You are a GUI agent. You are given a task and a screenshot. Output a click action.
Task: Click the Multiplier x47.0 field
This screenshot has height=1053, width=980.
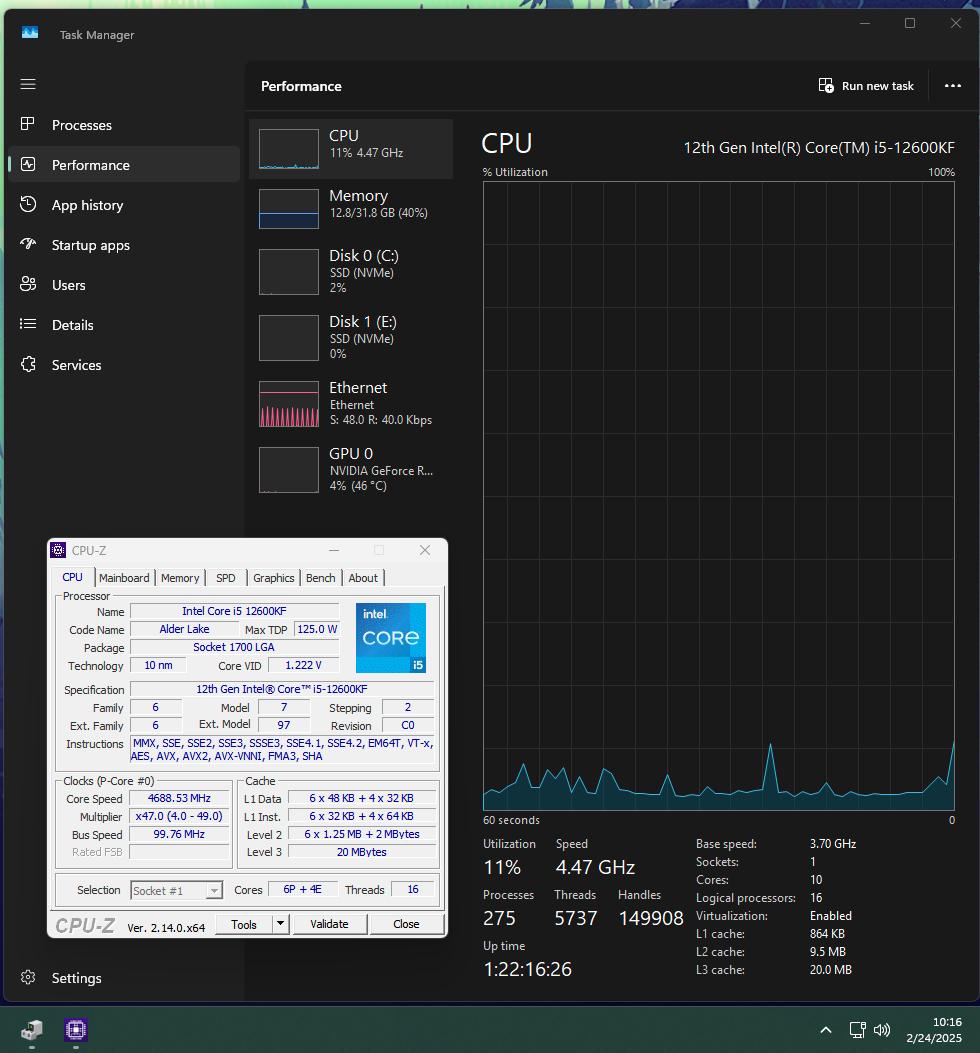click(179, 816)
